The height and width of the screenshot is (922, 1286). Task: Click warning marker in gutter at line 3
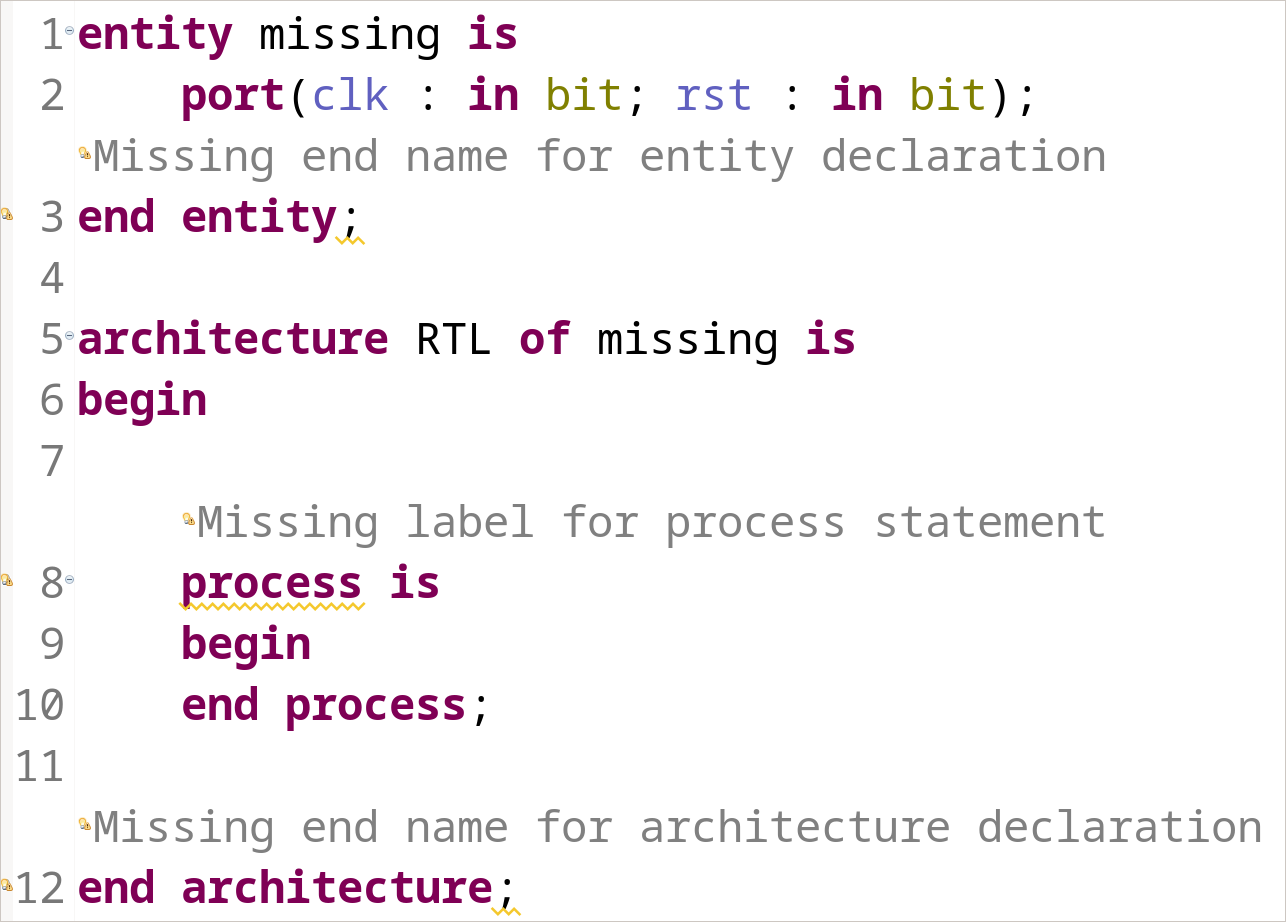(6, 214)
